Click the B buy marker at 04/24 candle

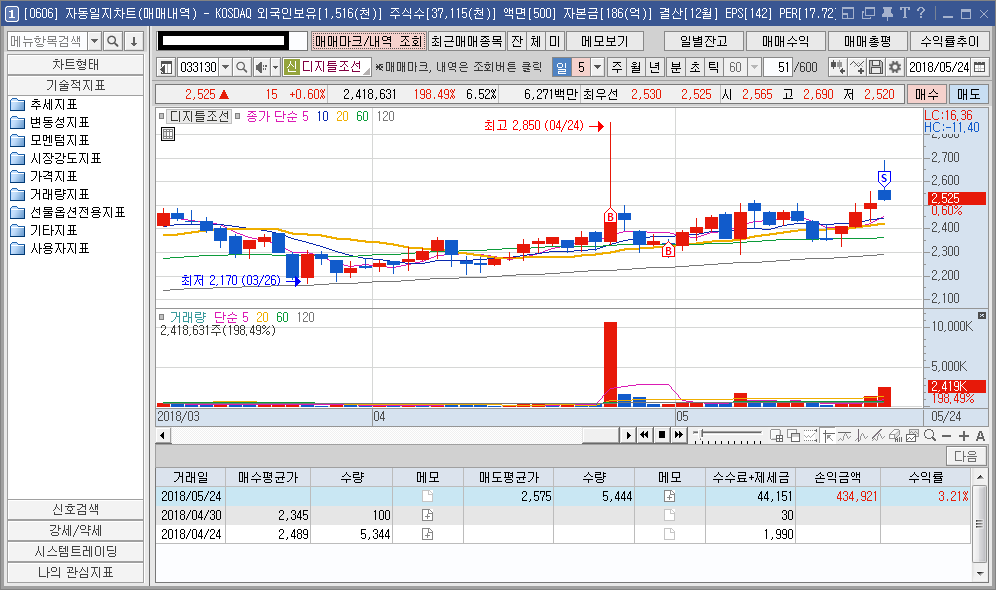tap(610, 217)
